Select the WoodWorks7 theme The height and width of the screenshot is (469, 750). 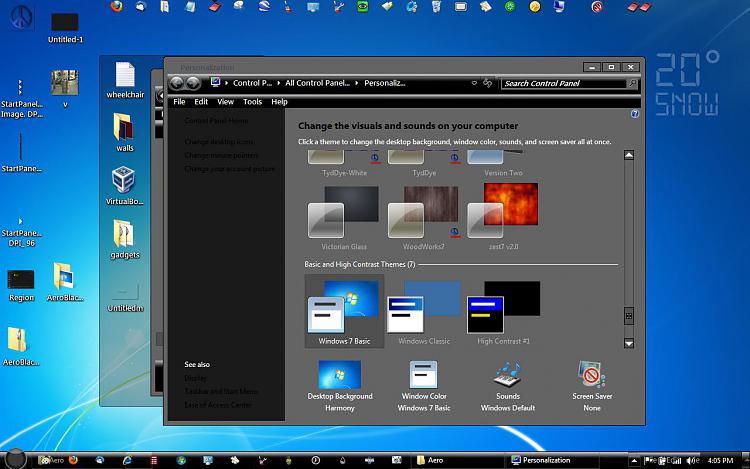(423, 218)
